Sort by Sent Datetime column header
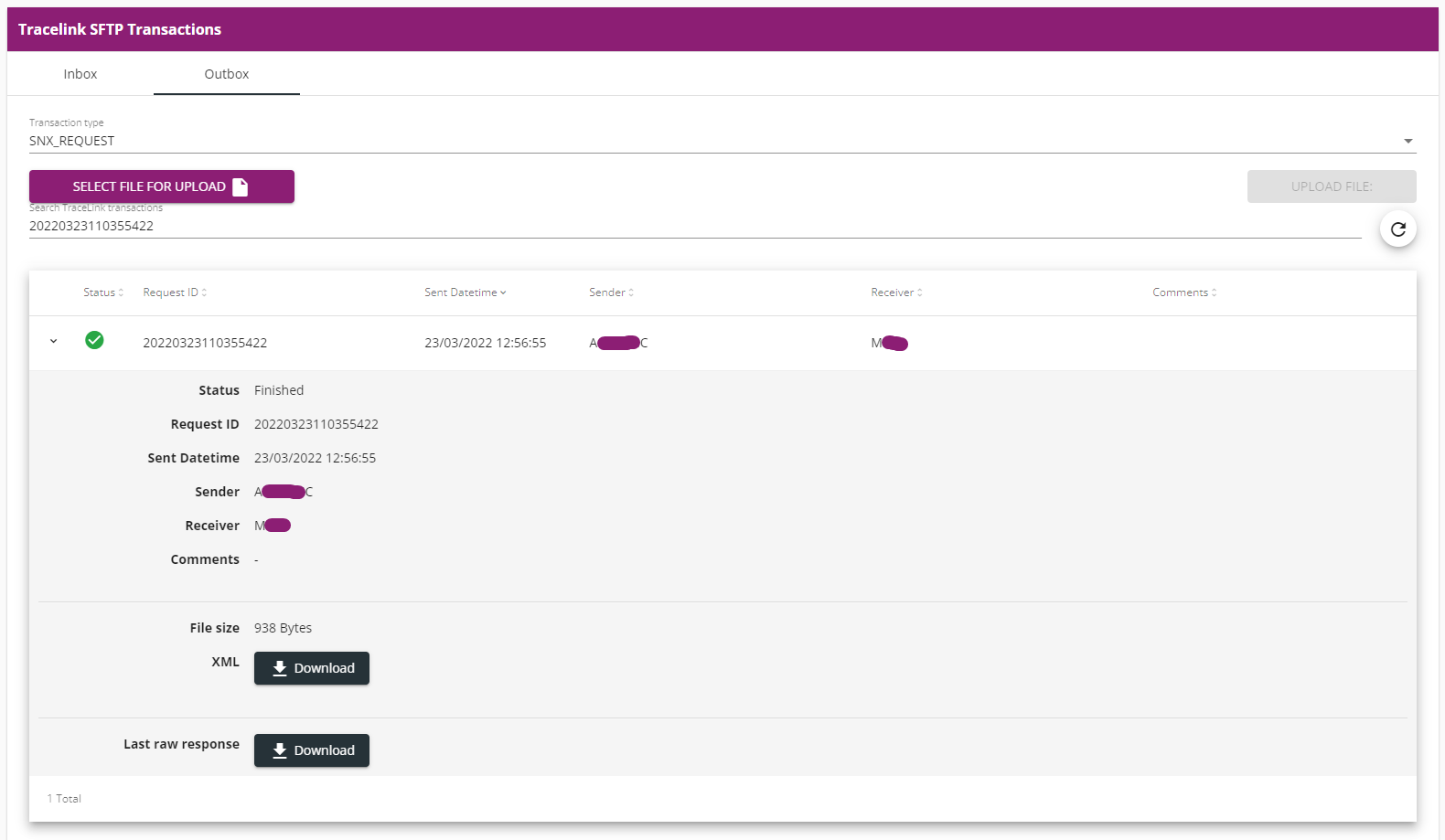Image resolution: width=1445 pixels, height=840 pixels. (465, 292)
